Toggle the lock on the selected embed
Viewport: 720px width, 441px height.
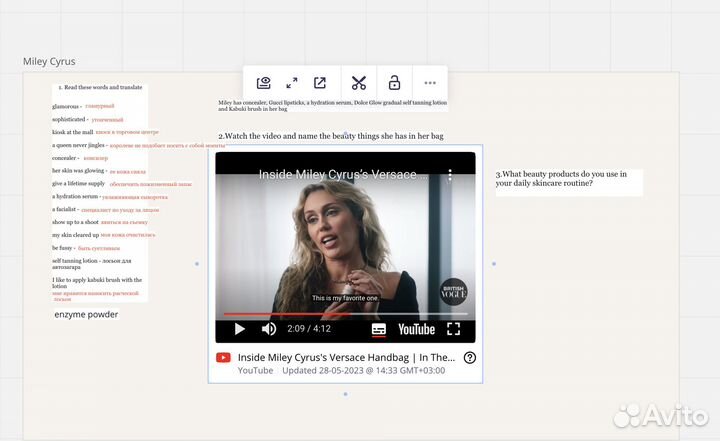click(x=394, y=83)
